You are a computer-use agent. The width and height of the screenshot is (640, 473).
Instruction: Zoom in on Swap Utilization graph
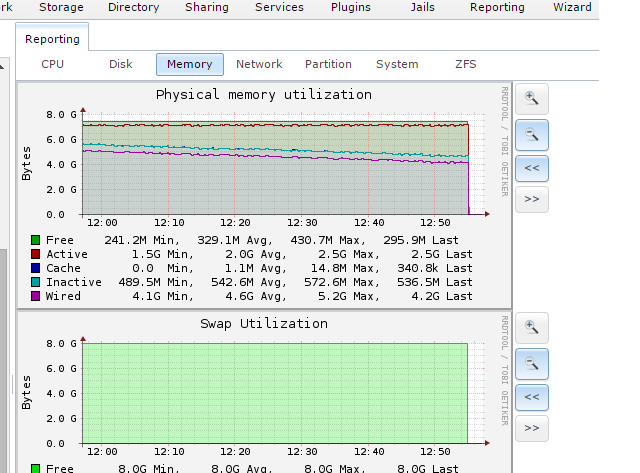coord(532,328)
